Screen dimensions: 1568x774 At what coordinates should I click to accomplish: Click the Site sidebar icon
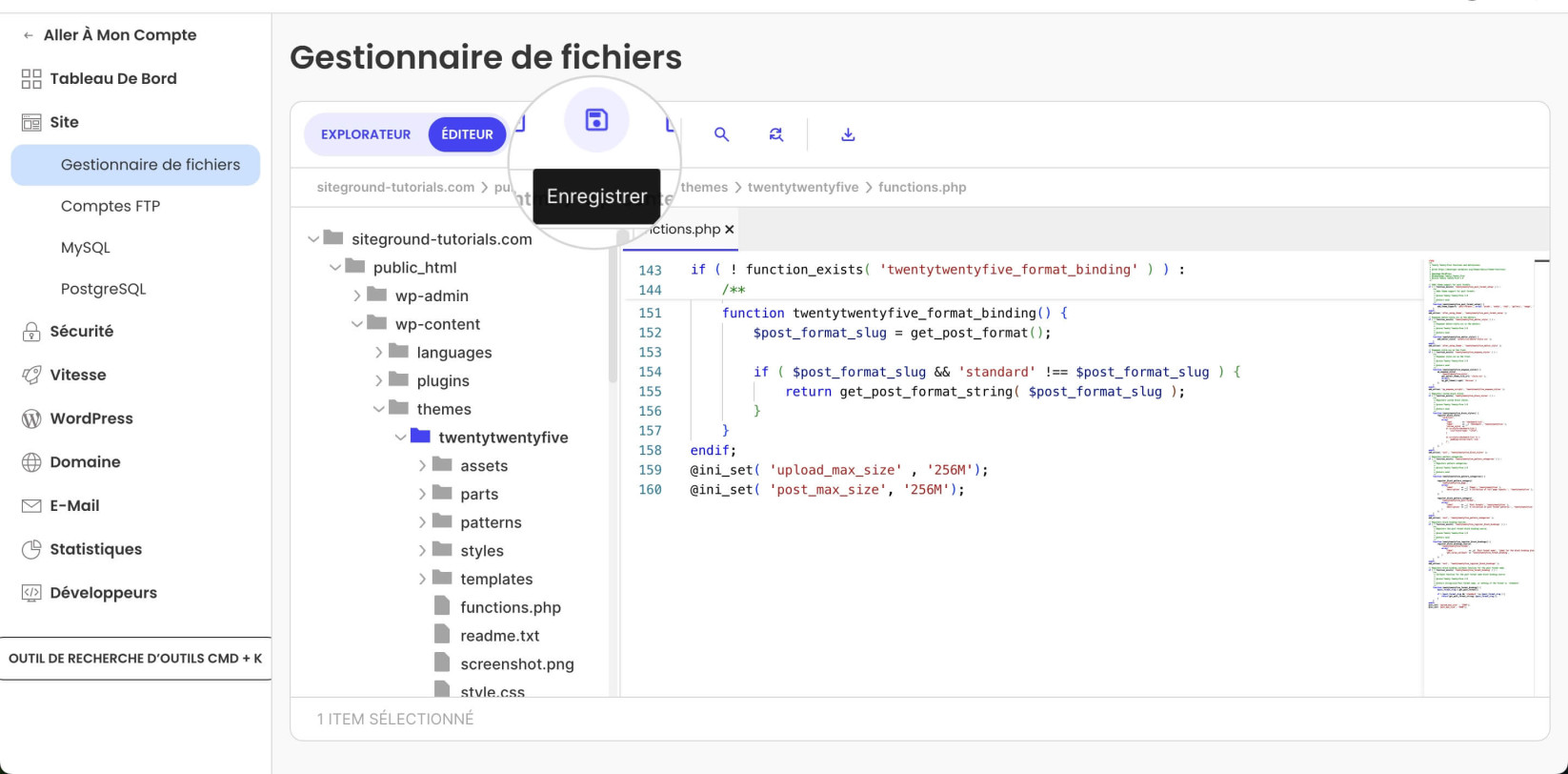(31, 122)
